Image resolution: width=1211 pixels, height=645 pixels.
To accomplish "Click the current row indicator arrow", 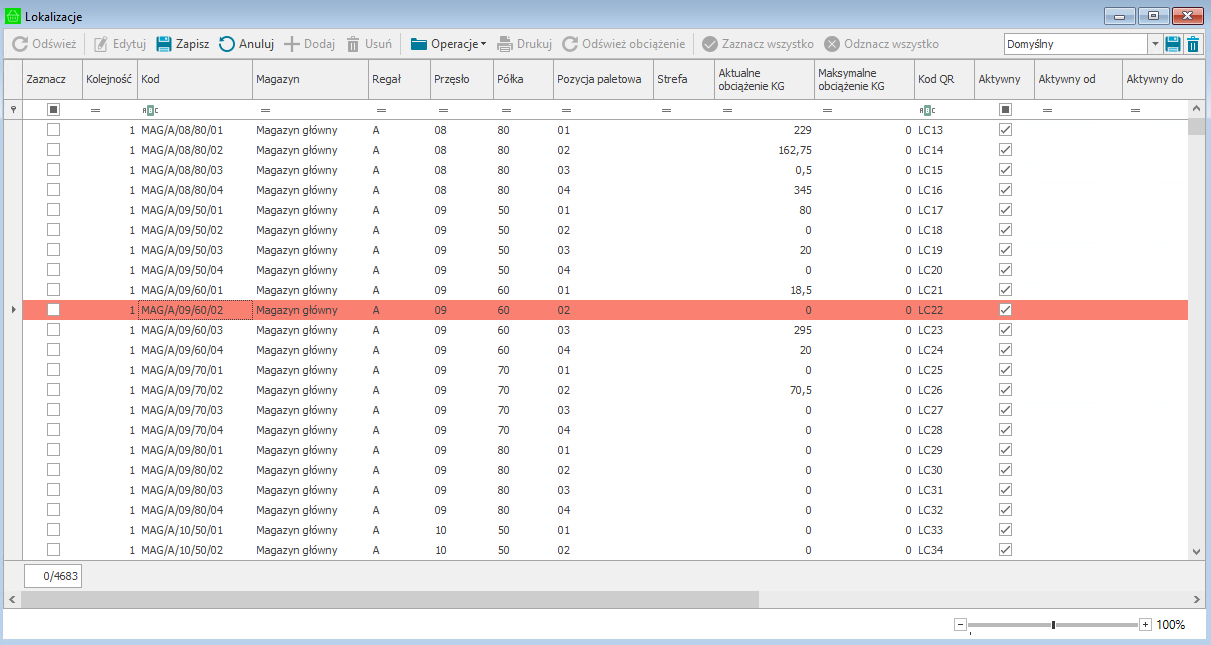I will [12, 310].
